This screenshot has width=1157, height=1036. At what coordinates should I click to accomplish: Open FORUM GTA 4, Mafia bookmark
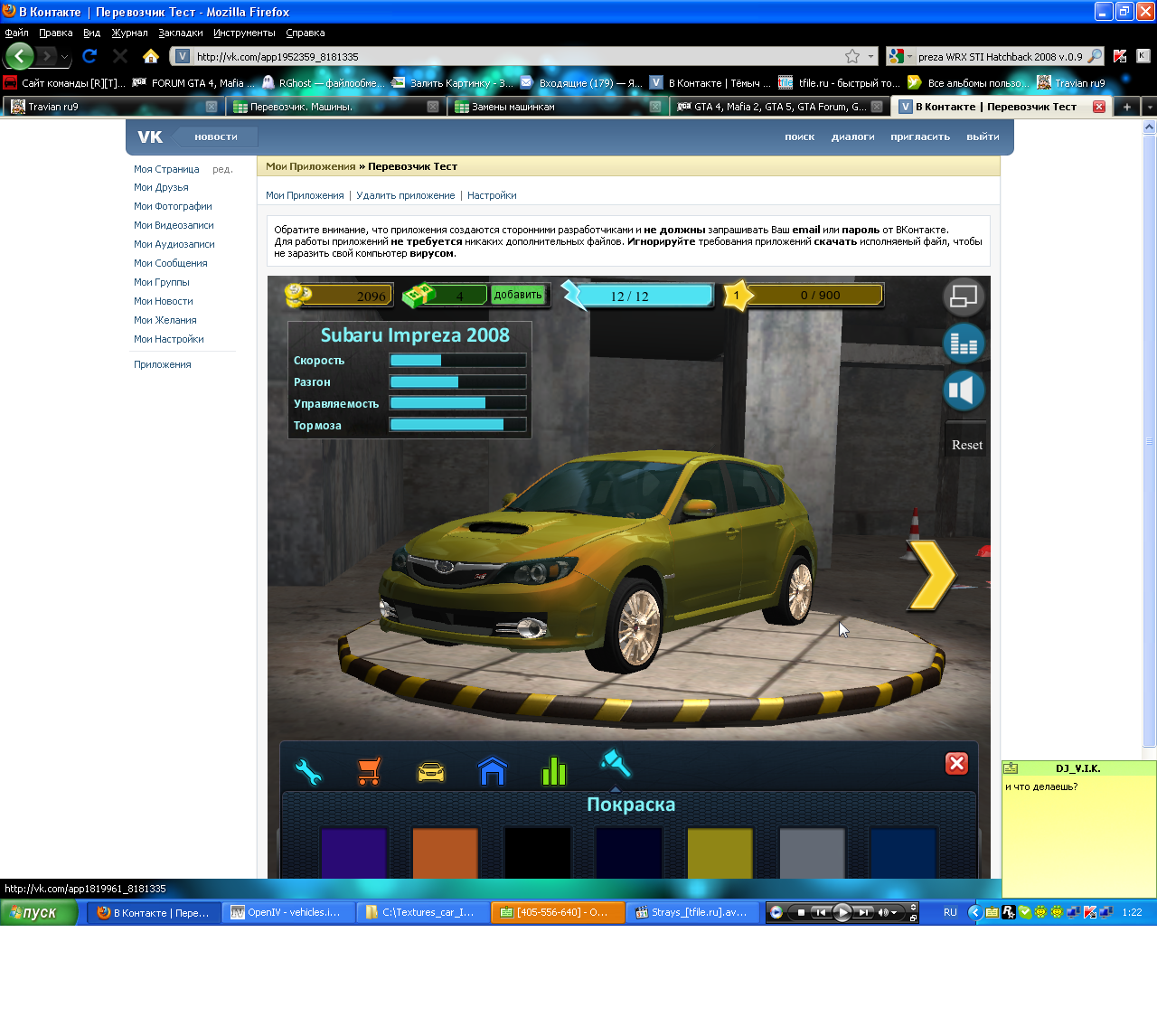tap(193, 82)
